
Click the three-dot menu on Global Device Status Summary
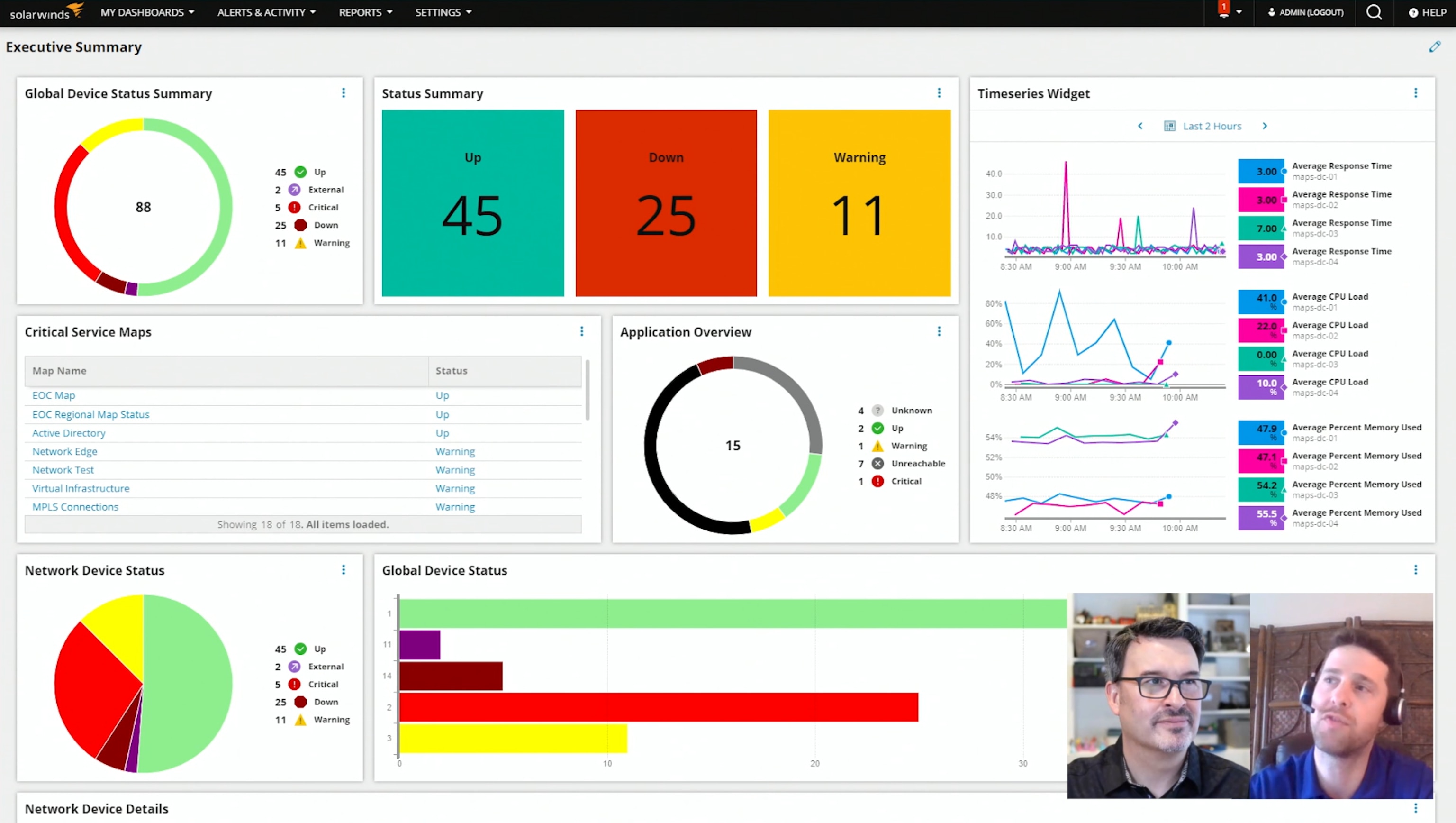click(343, 92)
